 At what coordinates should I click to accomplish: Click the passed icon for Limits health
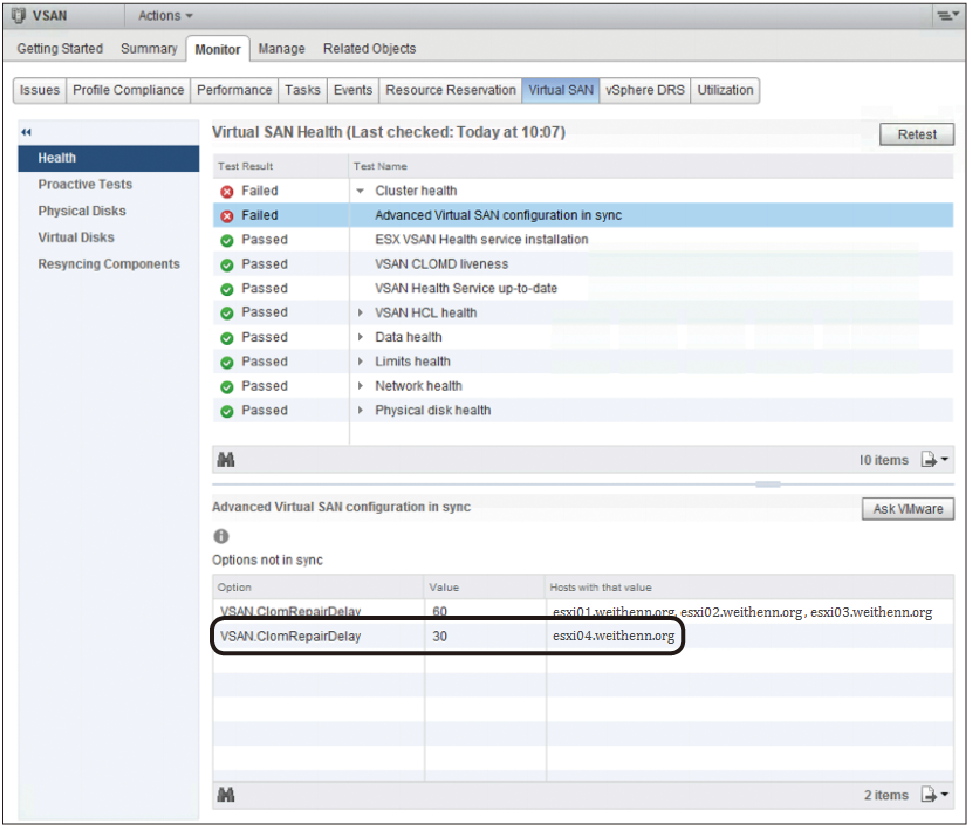point(227,362)
